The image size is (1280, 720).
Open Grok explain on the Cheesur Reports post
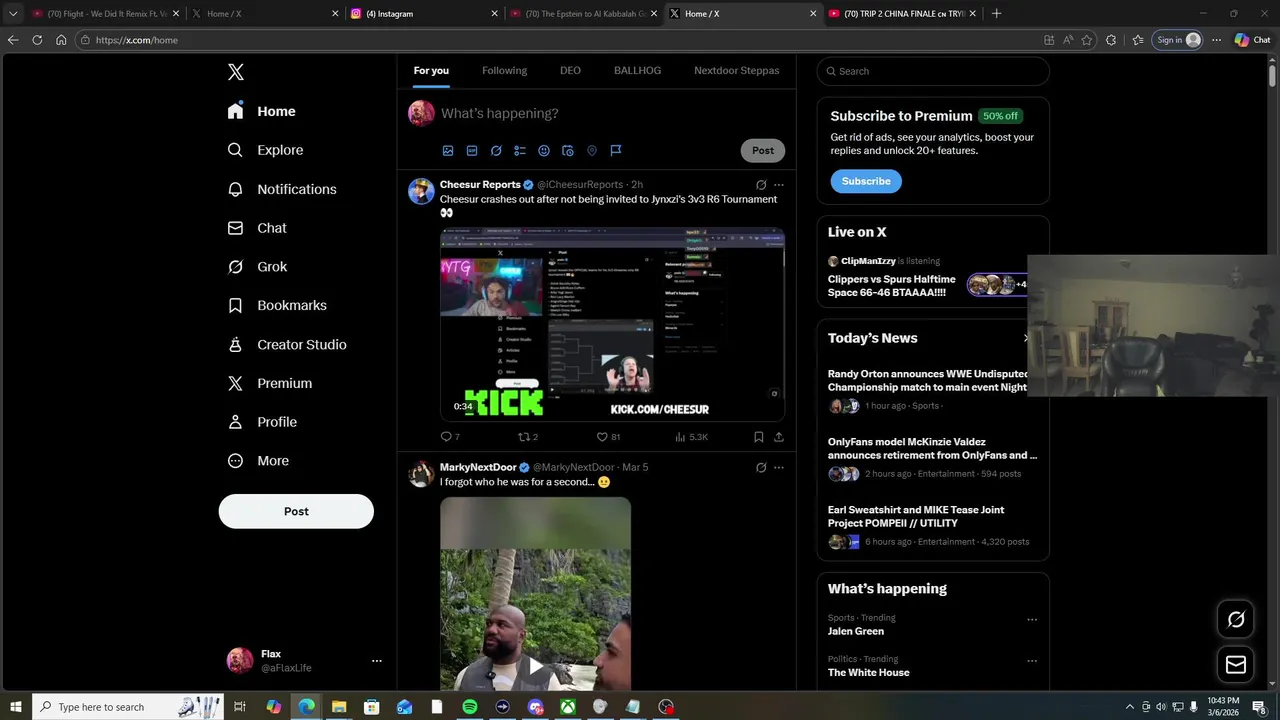coord(761,185)
